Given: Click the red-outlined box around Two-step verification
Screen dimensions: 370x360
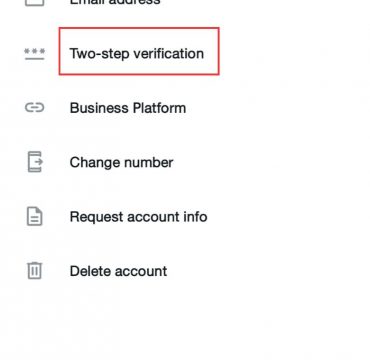Looking at the screenshot, I should [x=139, y=51].
